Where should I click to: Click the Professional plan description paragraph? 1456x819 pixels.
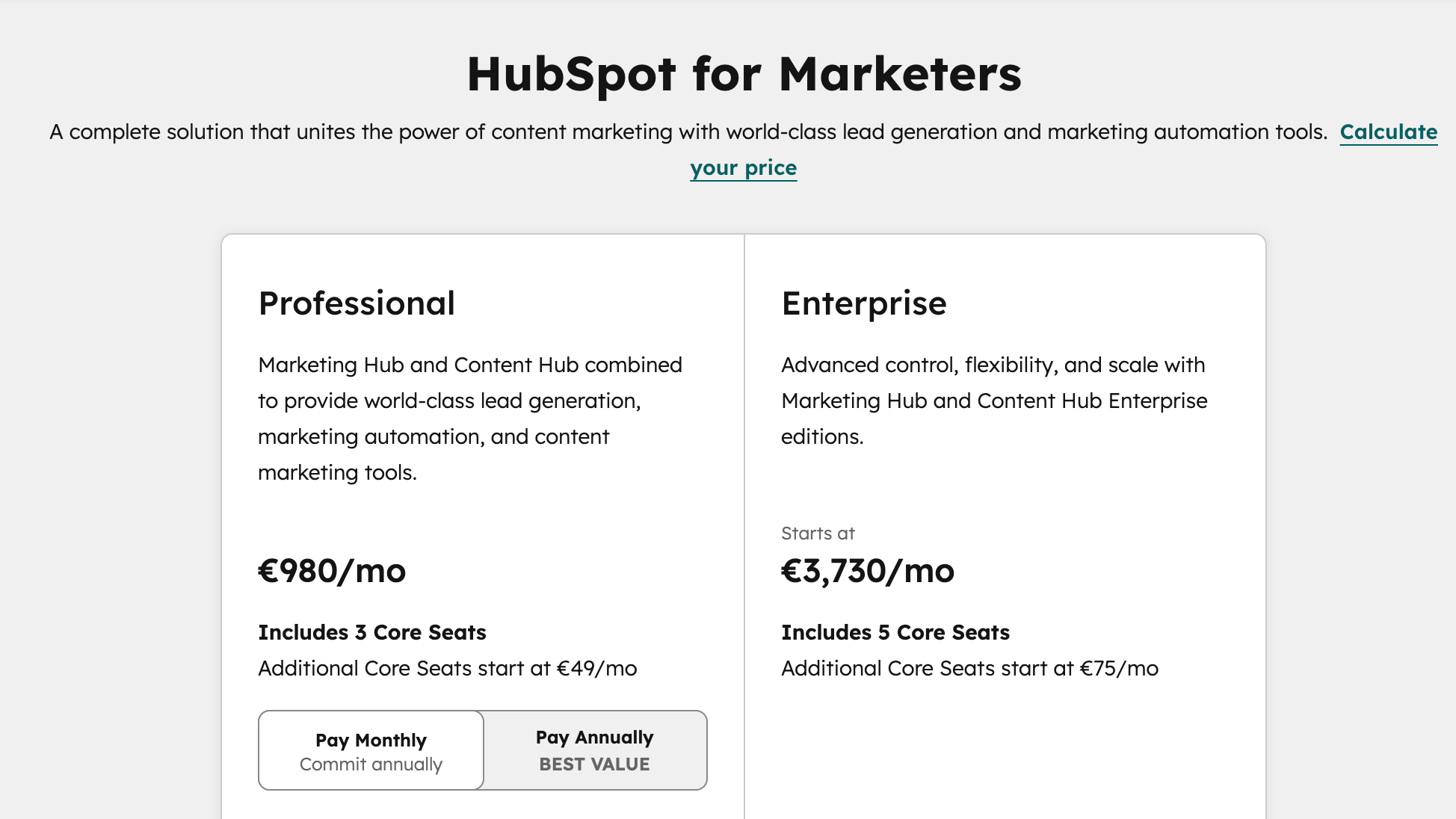click(x=469, y=418)
